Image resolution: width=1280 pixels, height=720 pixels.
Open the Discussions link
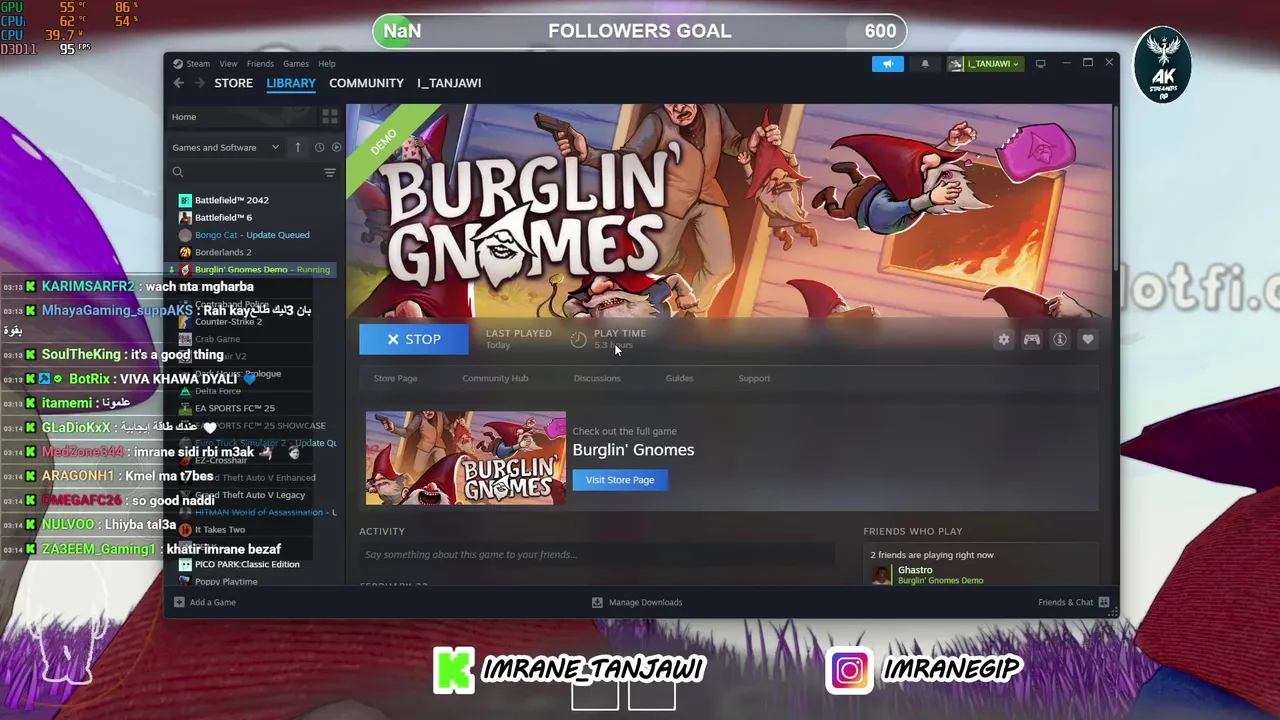(x=597, y=378)
